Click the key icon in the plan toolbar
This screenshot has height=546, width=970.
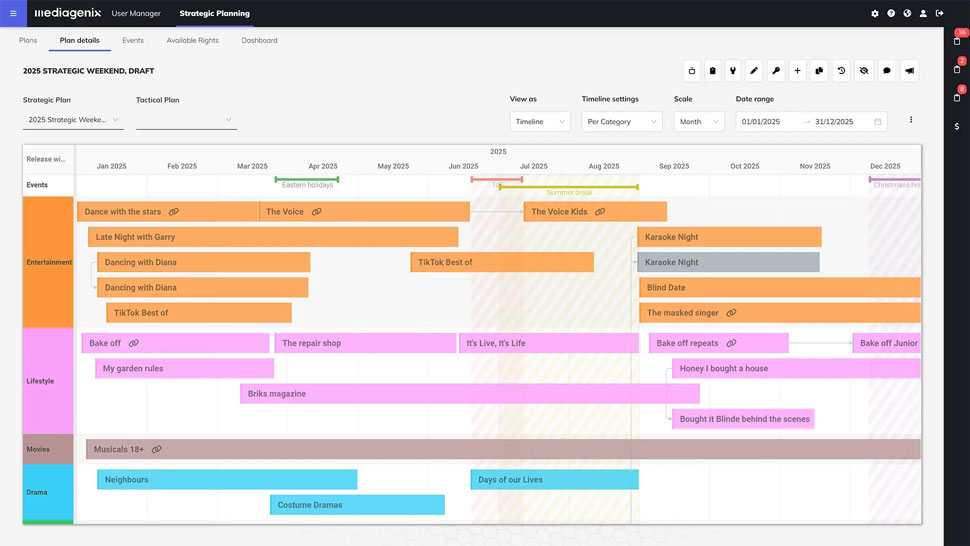pyautogui.click(x=776, y=71)
